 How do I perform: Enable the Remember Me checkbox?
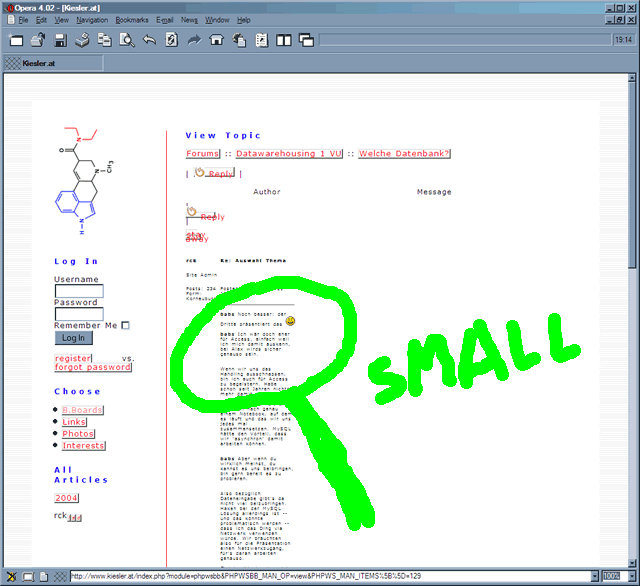point(126,325)
